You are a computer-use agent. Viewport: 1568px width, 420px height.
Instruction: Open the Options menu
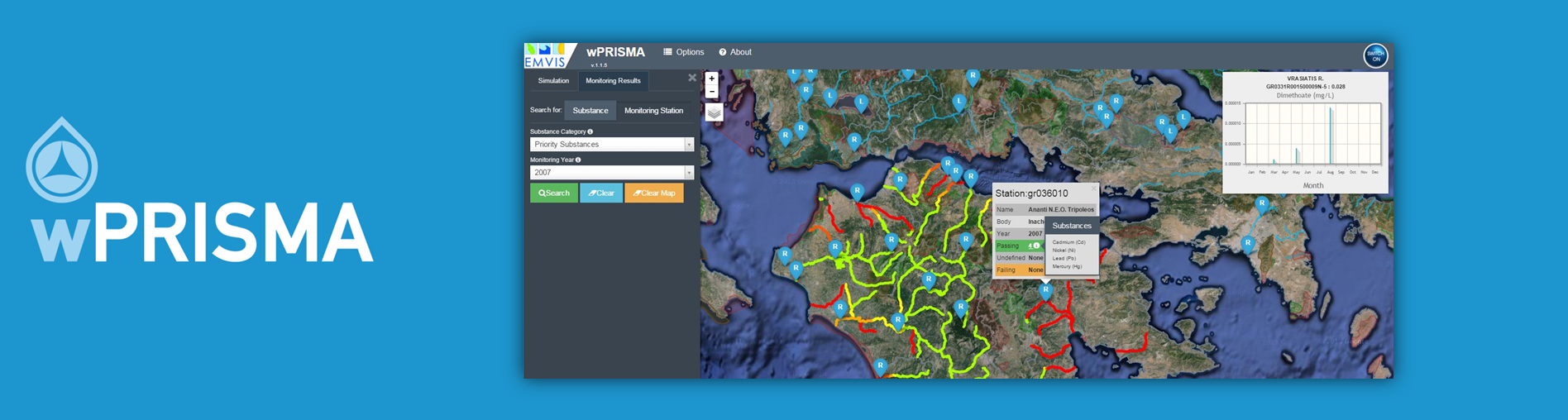(683, 52)
